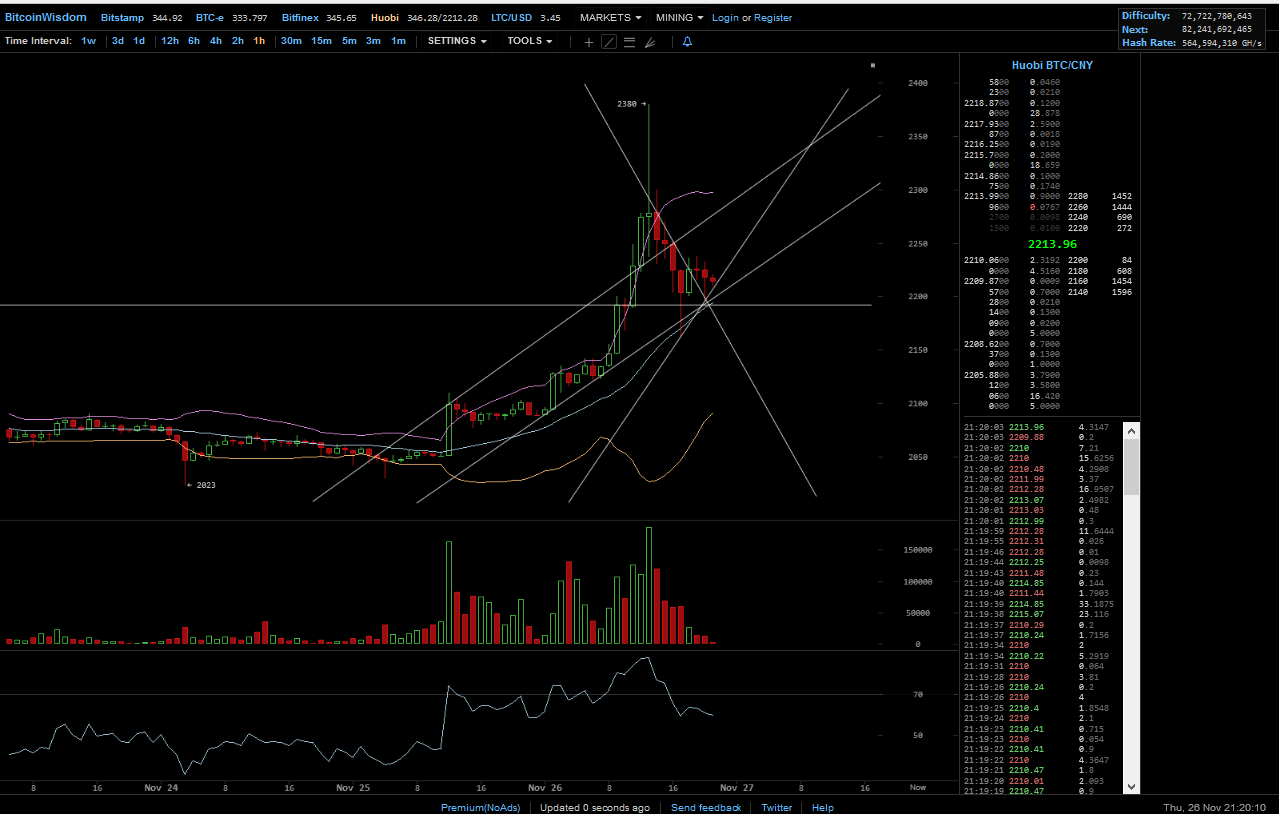Set the time interval to 1h
1279x814 pixels.
[259, 41]
